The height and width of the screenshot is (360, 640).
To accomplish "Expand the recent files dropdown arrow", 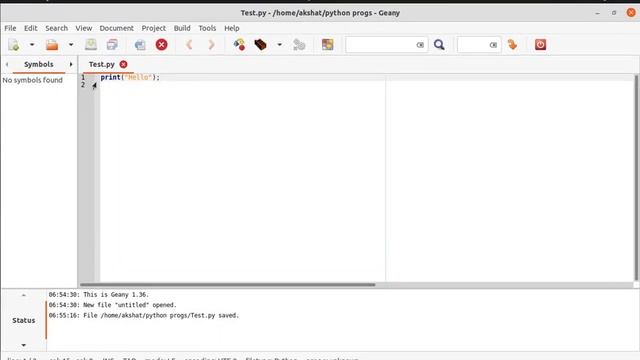I will (71, 44).
